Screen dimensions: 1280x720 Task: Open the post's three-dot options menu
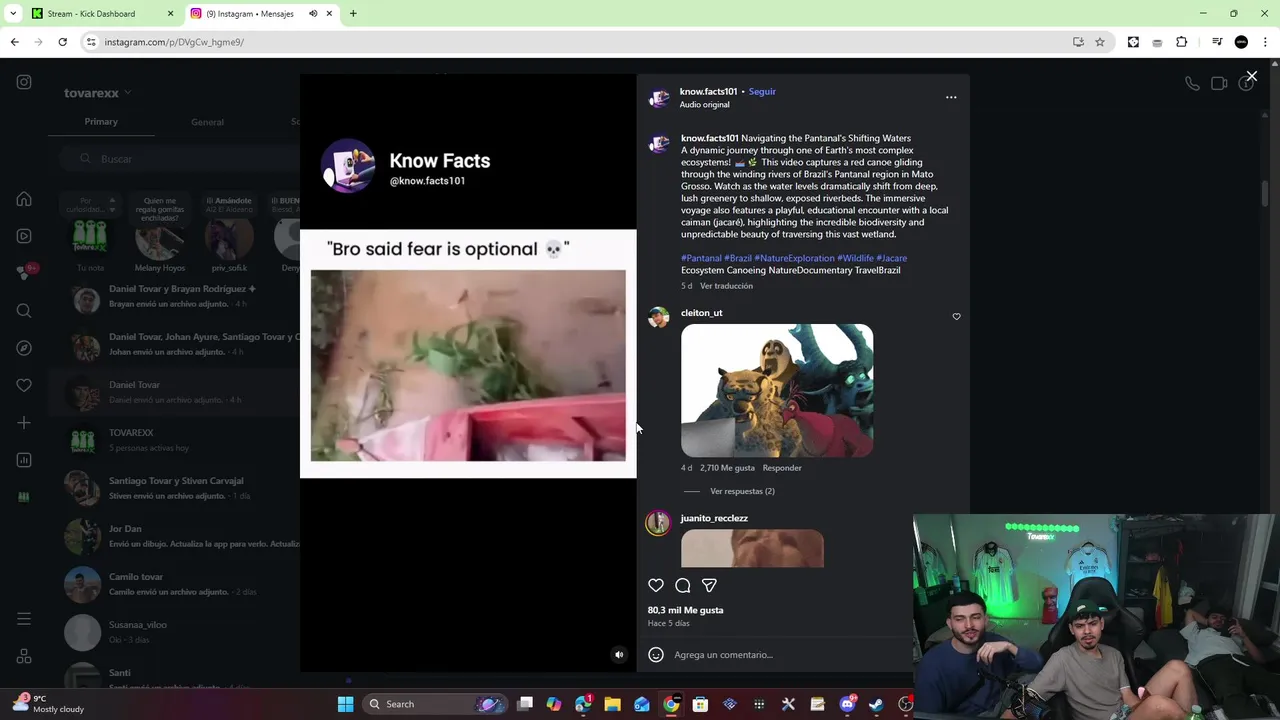click(x=951, y=97)
